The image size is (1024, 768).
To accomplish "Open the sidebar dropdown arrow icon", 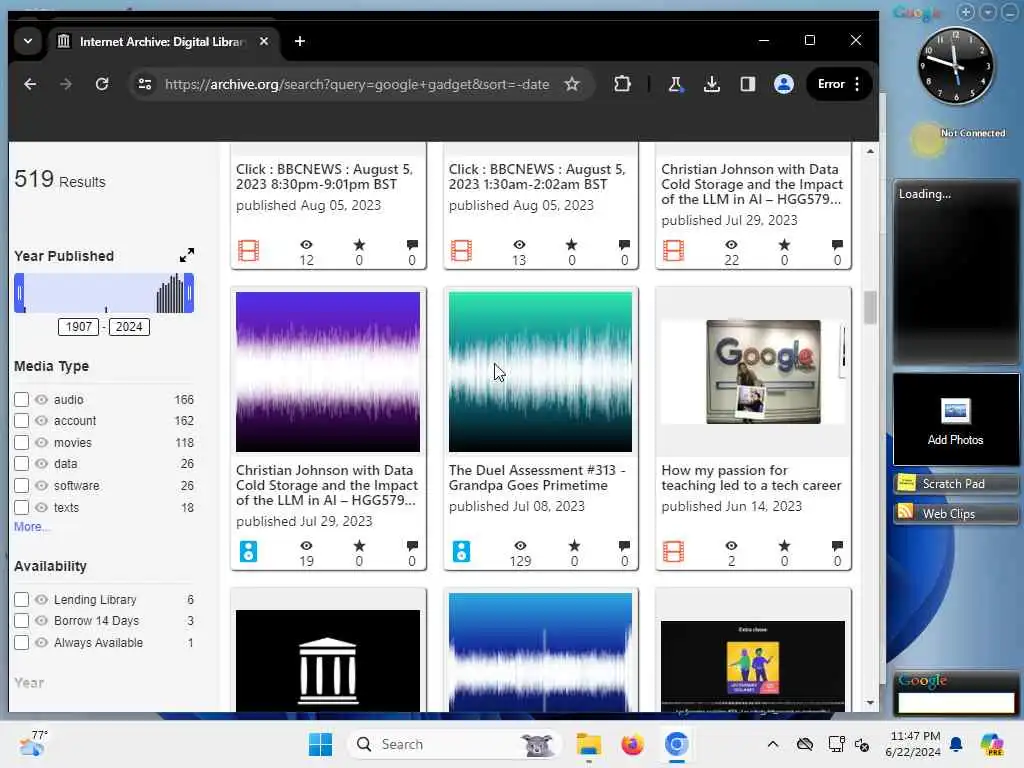I will click(988, 12).
